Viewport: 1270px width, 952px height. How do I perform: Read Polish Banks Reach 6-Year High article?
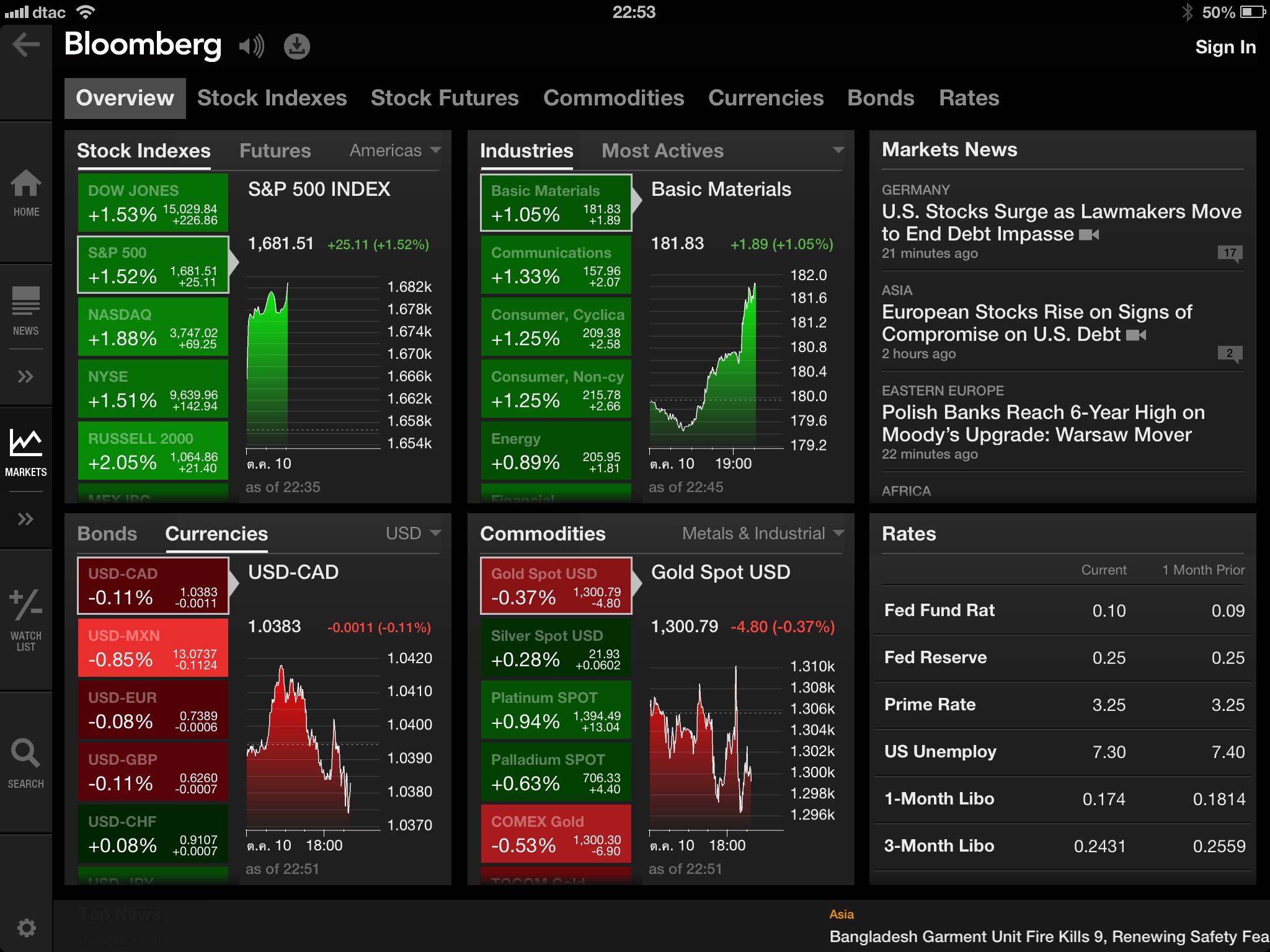[1043, 423]
